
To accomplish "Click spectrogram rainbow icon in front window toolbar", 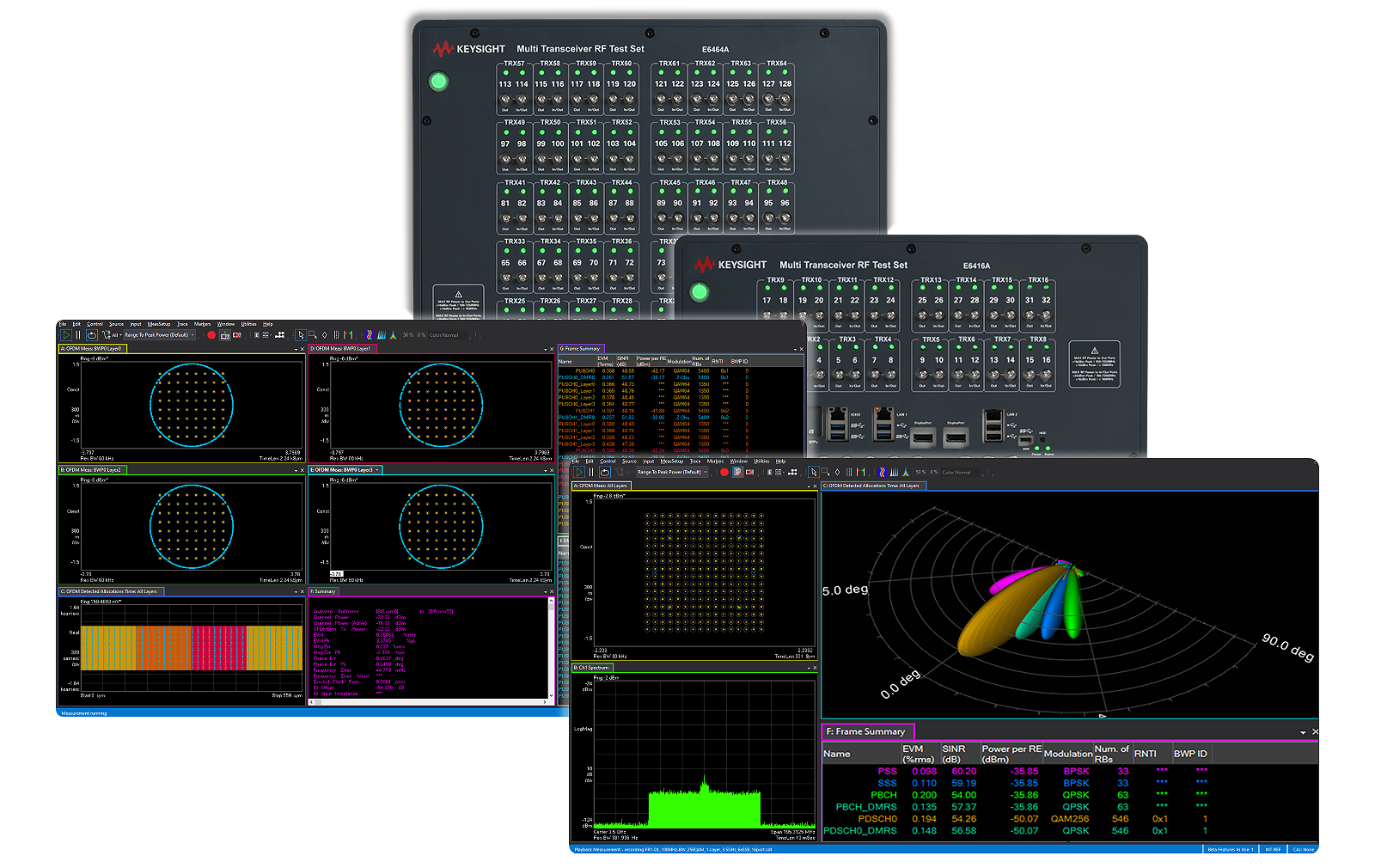I will tap(882, 472).
